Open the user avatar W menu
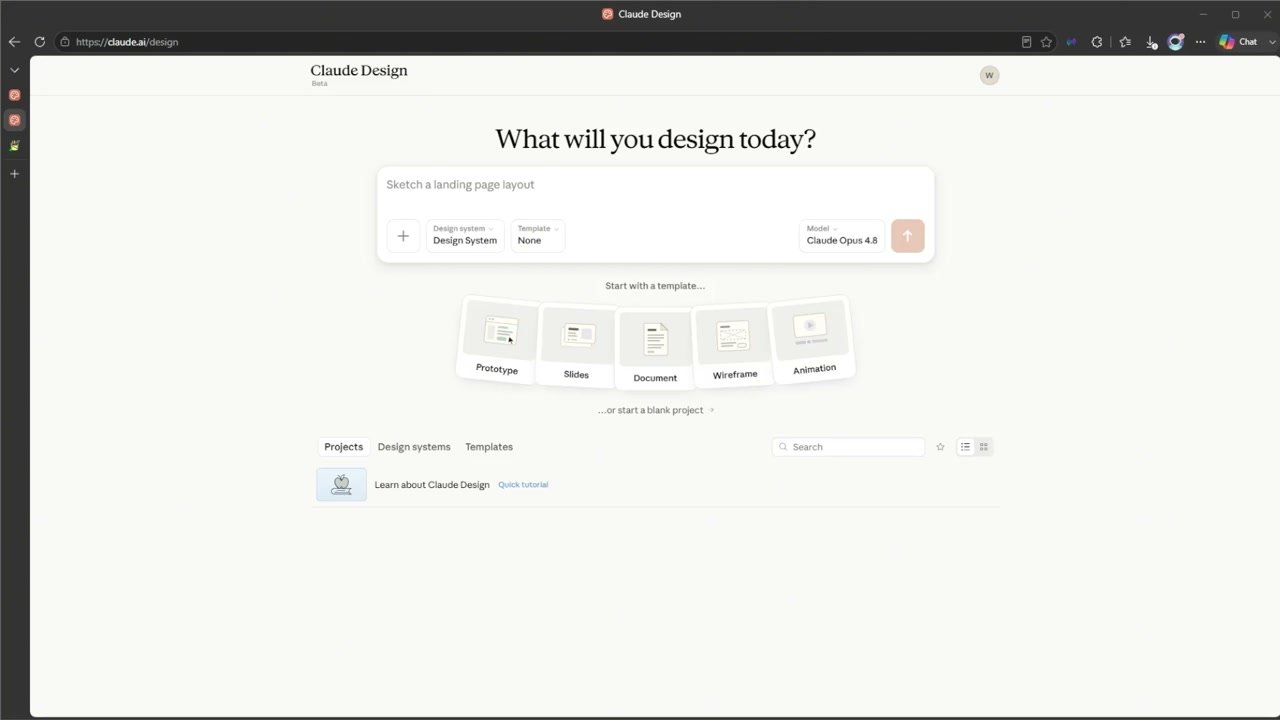1280x720 pixels. (989, 75)
